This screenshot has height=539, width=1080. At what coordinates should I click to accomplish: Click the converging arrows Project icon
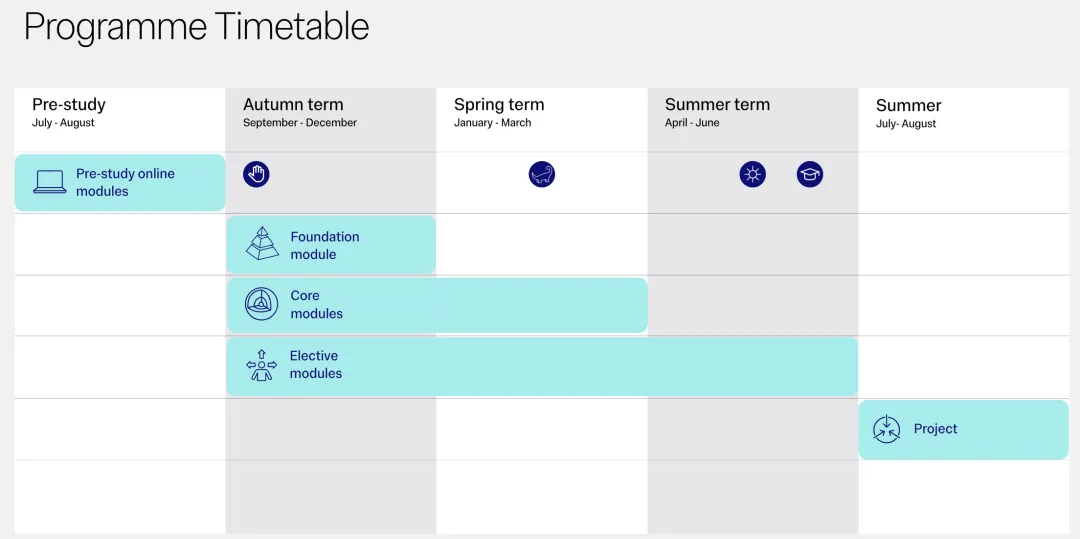coord(886,428)
